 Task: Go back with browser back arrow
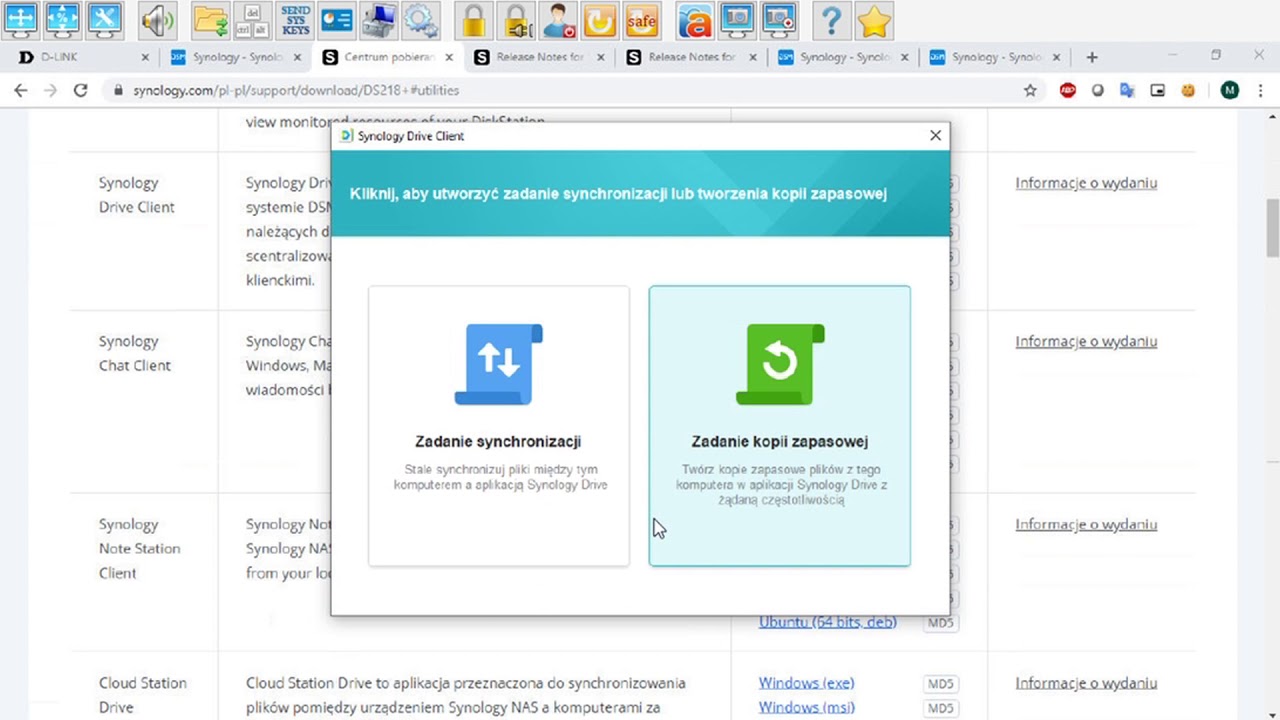tap(21, 90)
